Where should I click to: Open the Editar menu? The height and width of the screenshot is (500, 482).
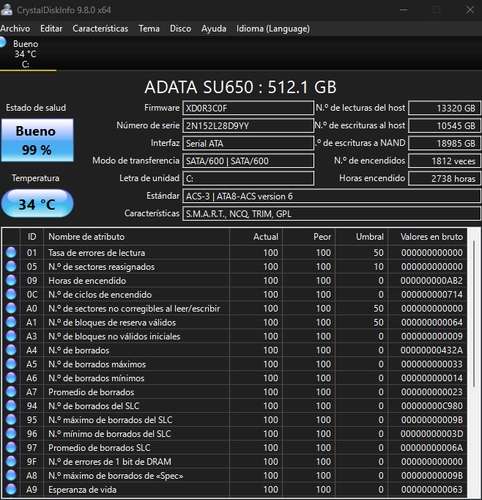(x=51, y=29)
